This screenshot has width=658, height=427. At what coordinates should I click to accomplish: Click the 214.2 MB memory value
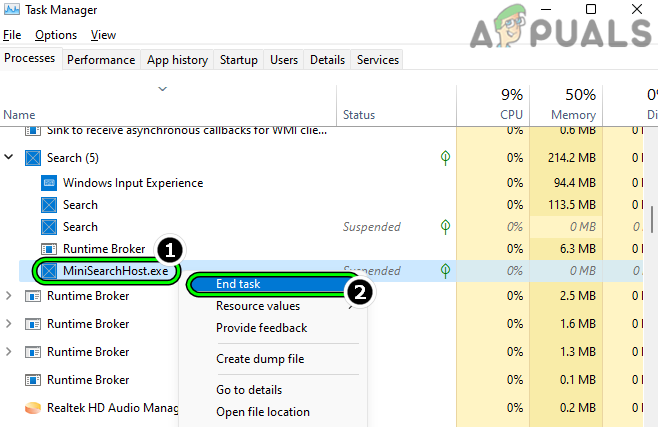(x=572, y=158)
